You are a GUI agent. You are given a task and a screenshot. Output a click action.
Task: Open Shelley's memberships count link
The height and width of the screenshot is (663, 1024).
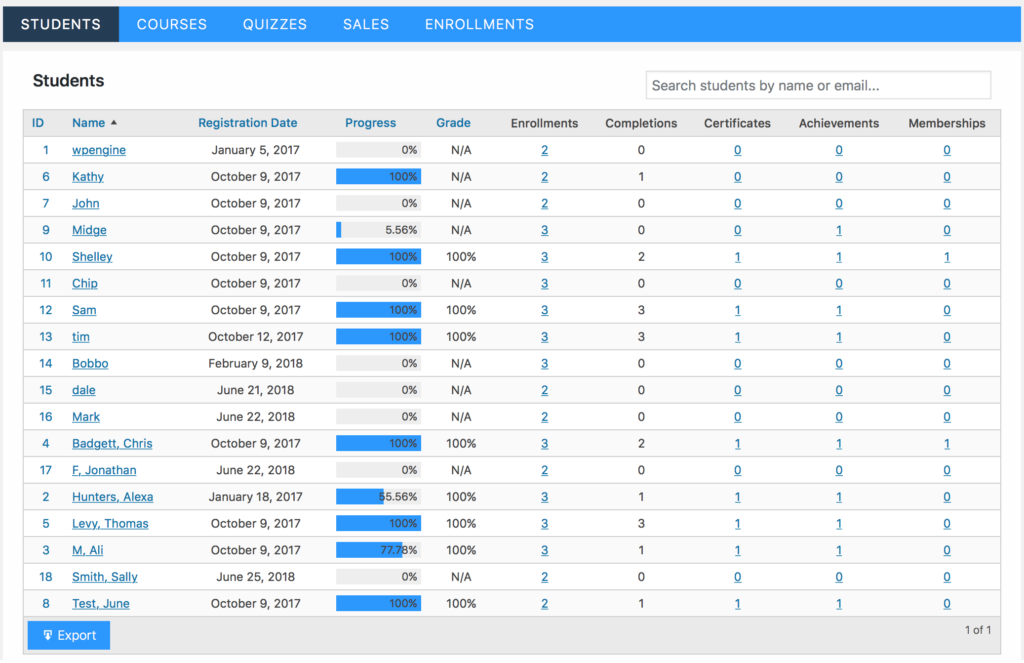coord(946,257)
